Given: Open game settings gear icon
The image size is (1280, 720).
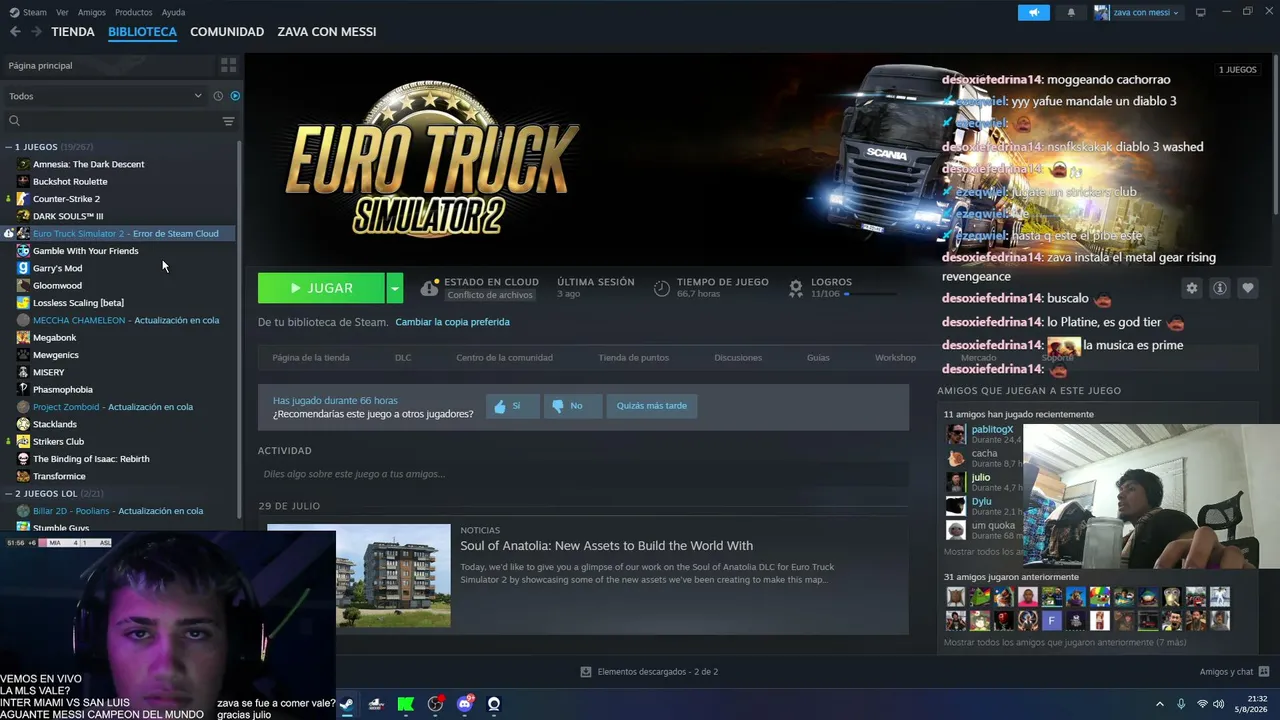Looking at the screenshot, I should 1191,288.
